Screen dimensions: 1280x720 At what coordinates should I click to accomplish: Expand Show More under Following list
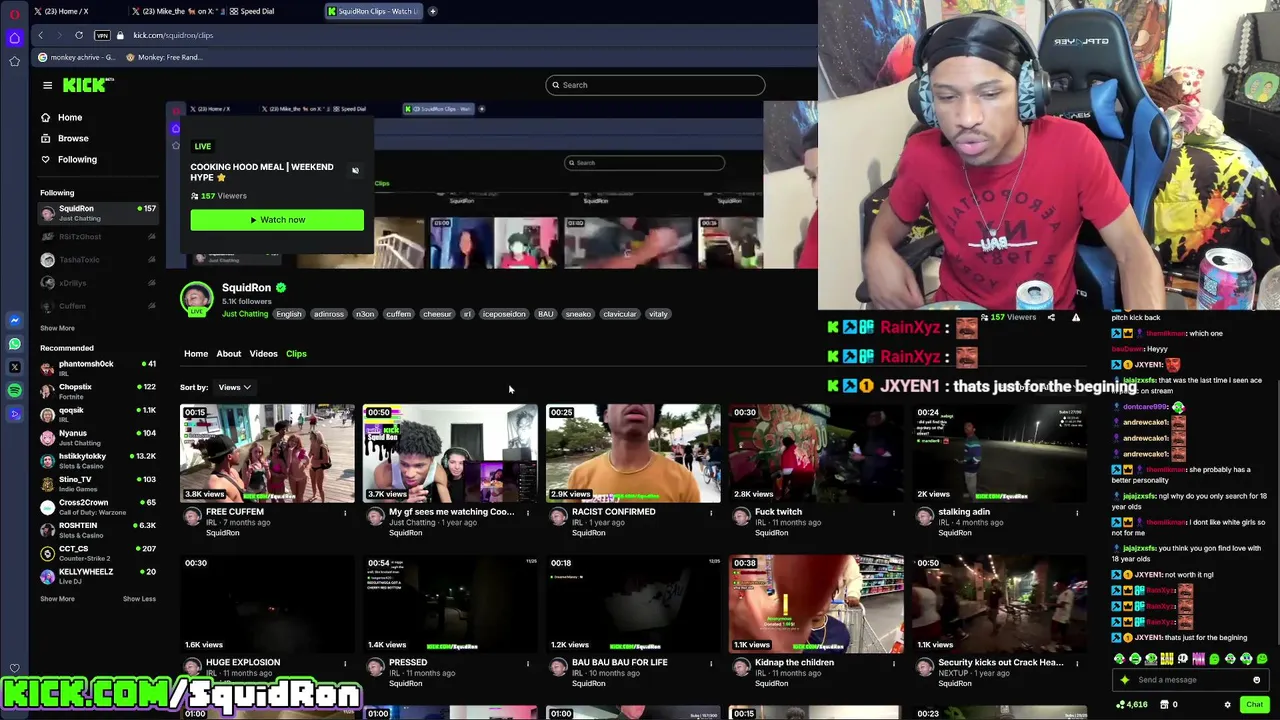click(x=57, y=328)
